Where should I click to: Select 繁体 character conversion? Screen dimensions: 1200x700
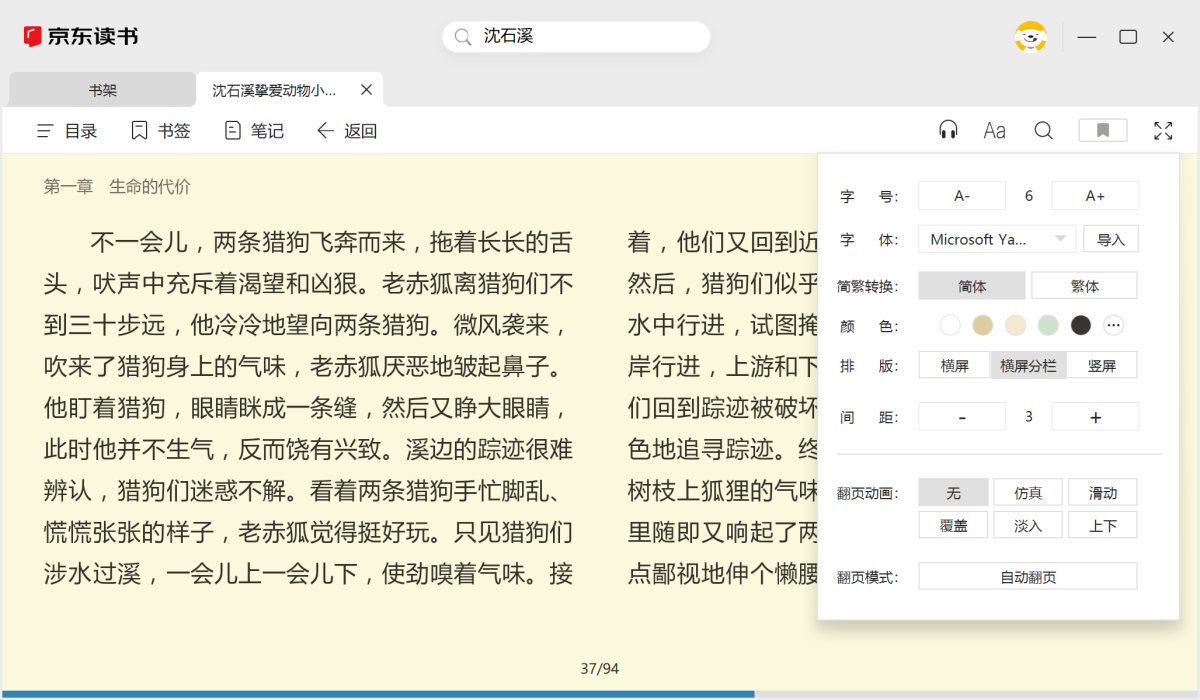[1084, 286]
